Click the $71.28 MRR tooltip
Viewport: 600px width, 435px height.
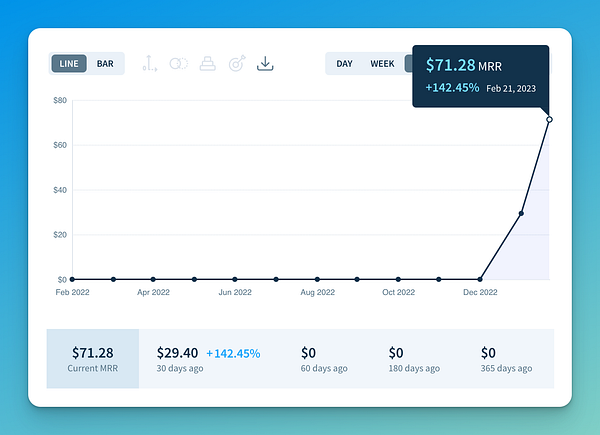(481, 76)
